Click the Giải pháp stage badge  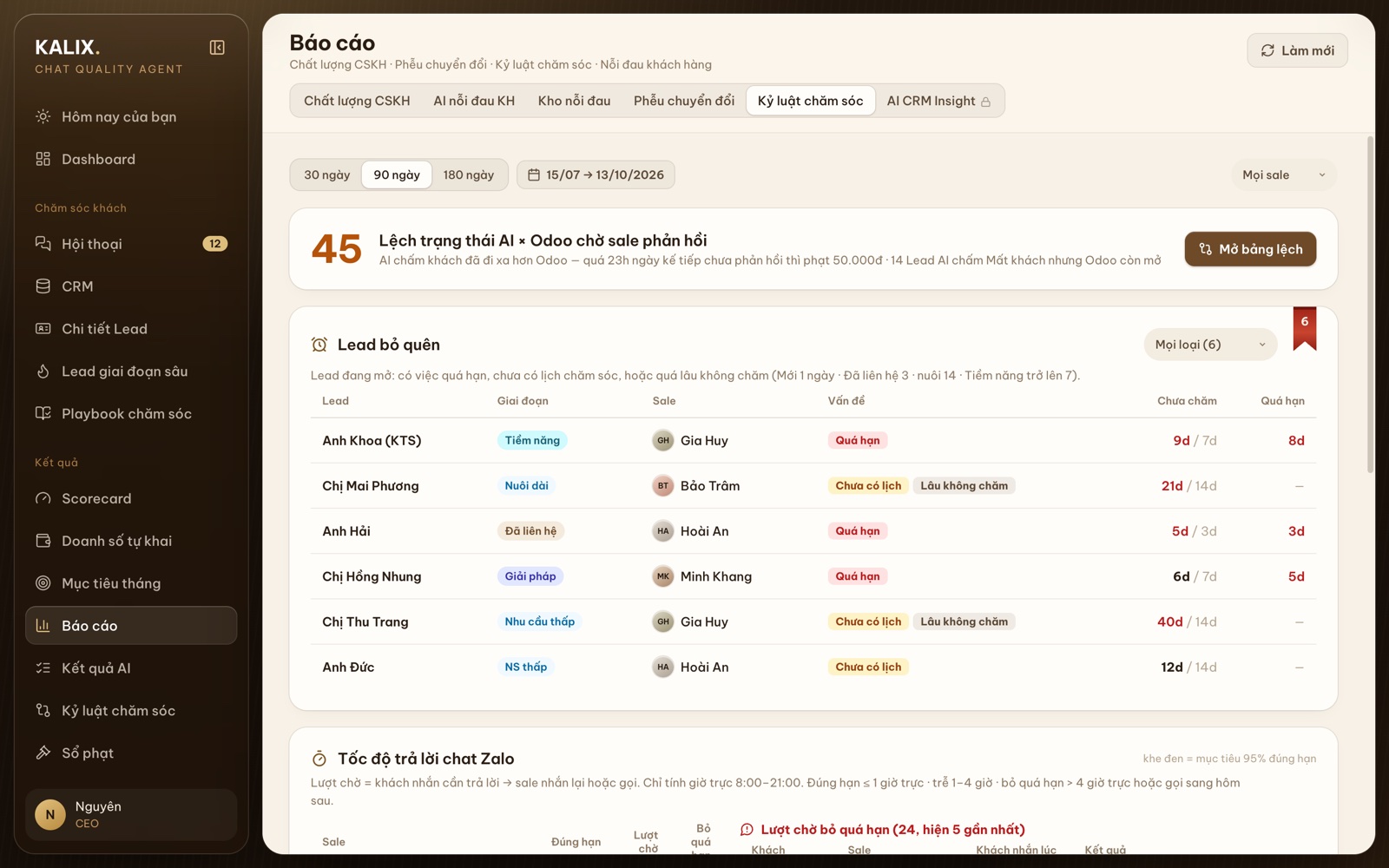[530, 576]
